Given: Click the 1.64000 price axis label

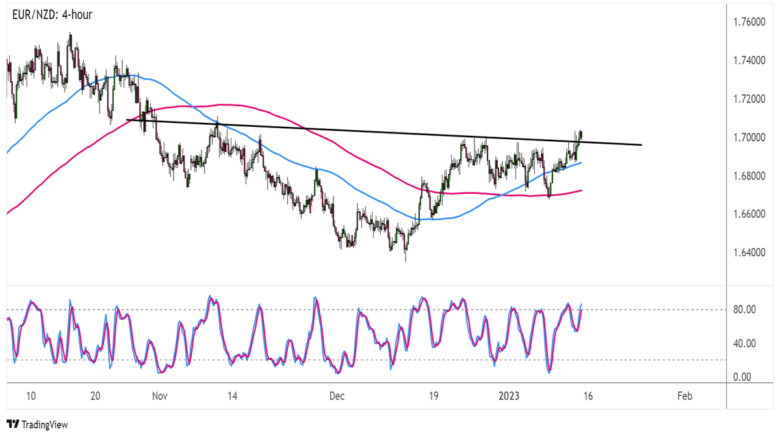Looking at the screenshot, I should click(x=750, y=252).
